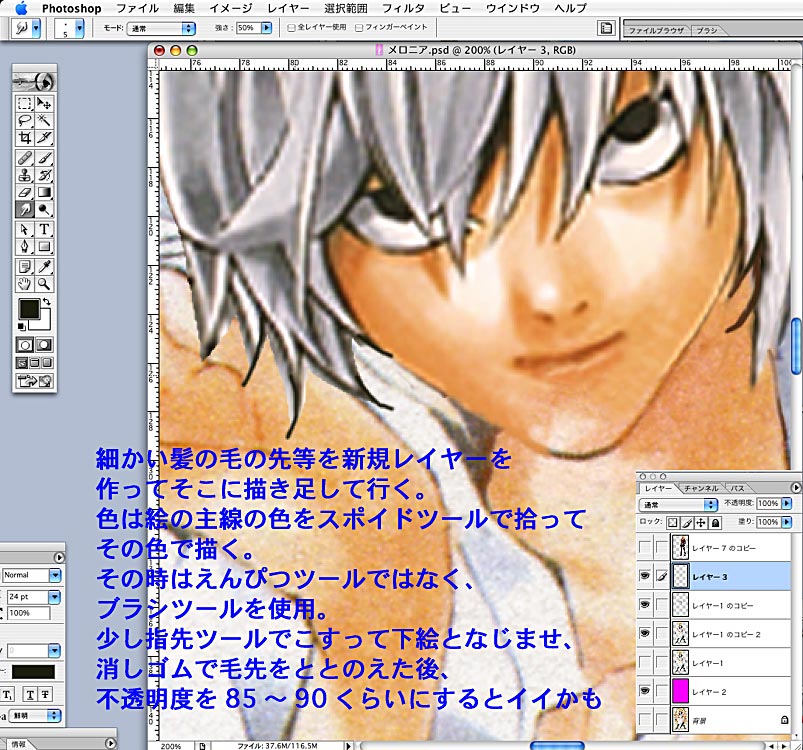Select the Zoom magnifier tool
Image resolution: width=803 pixels, height=750 pixels.
[44, 284]
